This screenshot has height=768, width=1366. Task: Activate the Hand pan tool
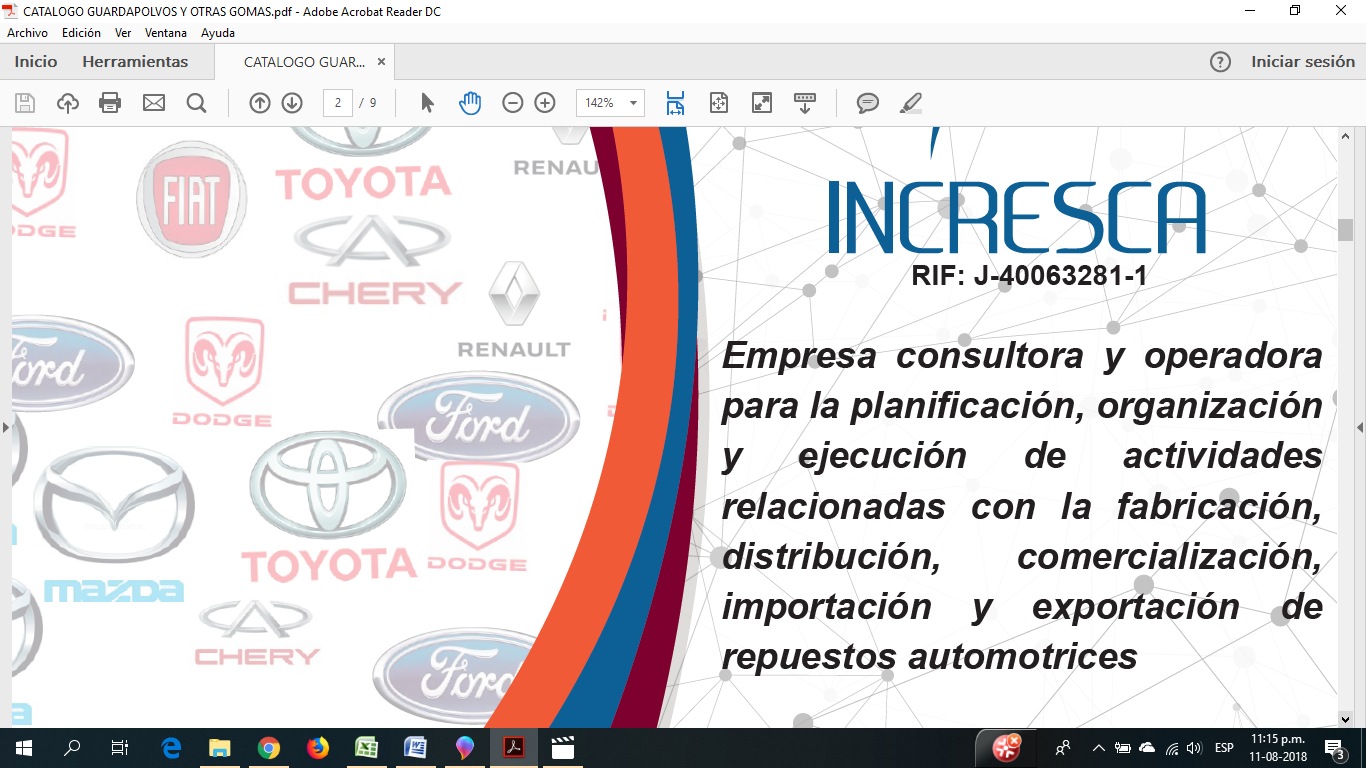click(470, 103)
